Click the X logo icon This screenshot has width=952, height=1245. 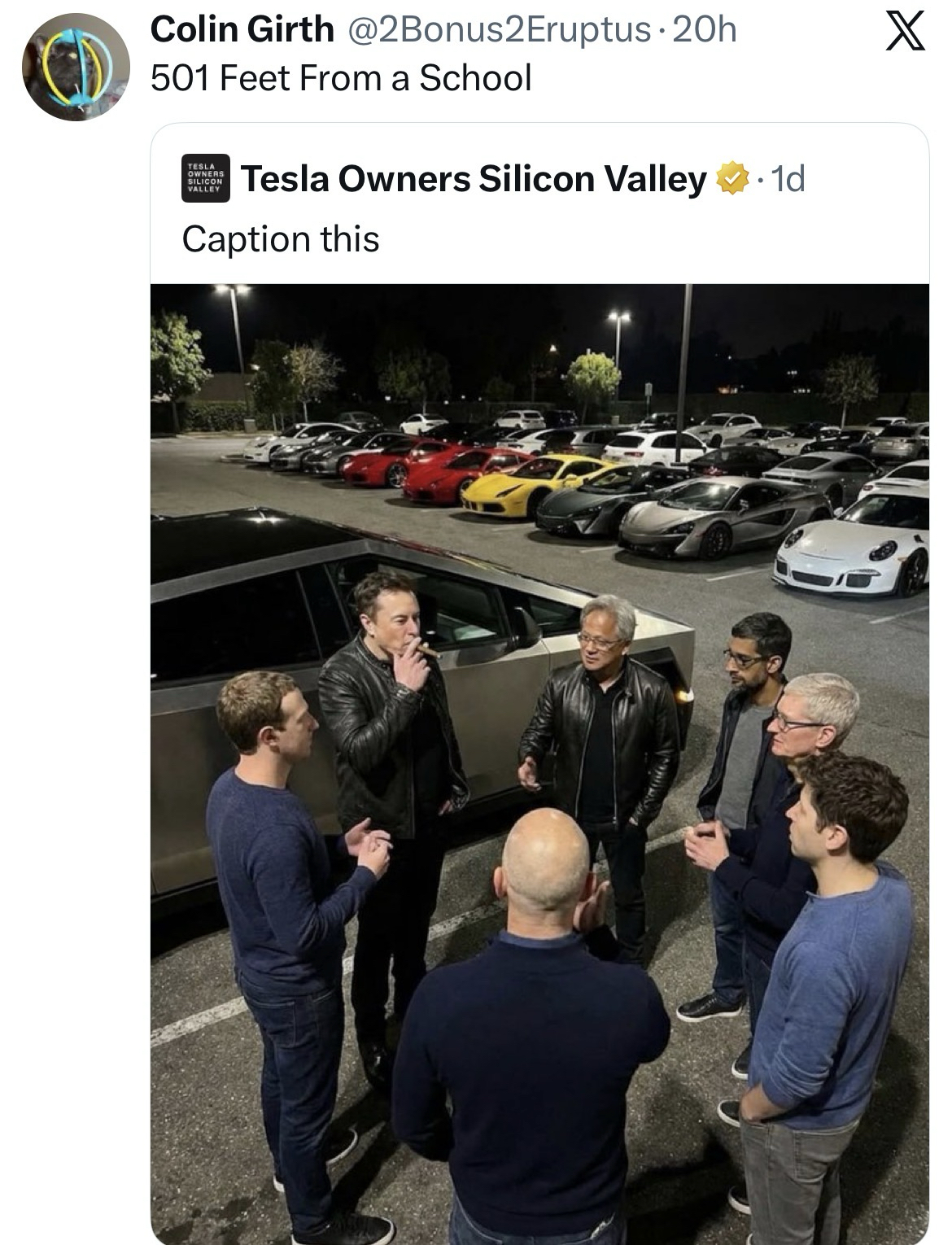(906, 34)
